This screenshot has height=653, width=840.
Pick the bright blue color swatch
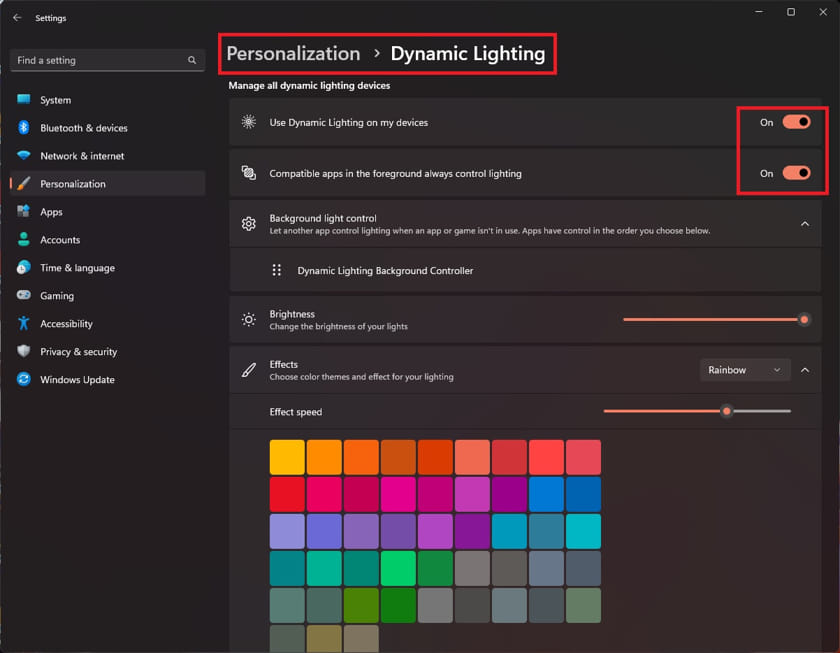[x=546, y=494]
